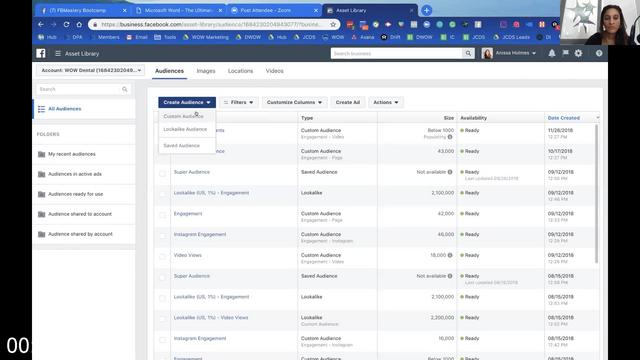Click the info icon next to 18,000 size
Screen dimensions: 640x360
(450, 255)
